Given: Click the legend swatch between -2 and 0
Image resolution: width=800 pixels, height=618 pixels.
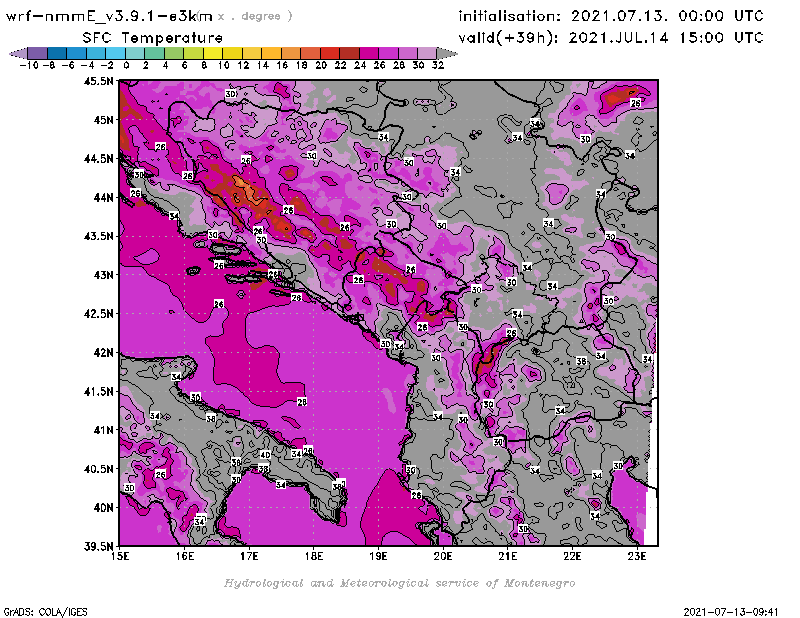Looking at the screenshot, I should coord(115,53).
